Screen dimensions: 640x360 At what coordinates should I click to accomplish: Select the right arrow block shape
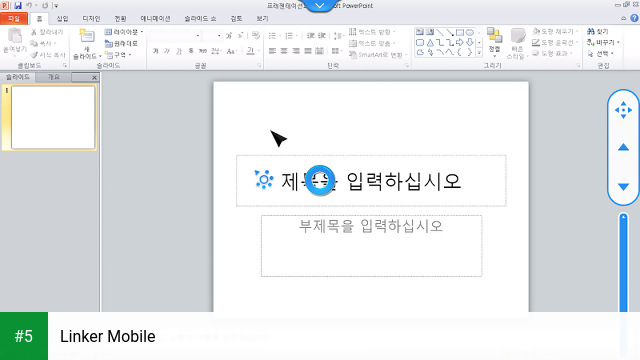(460, 42)
